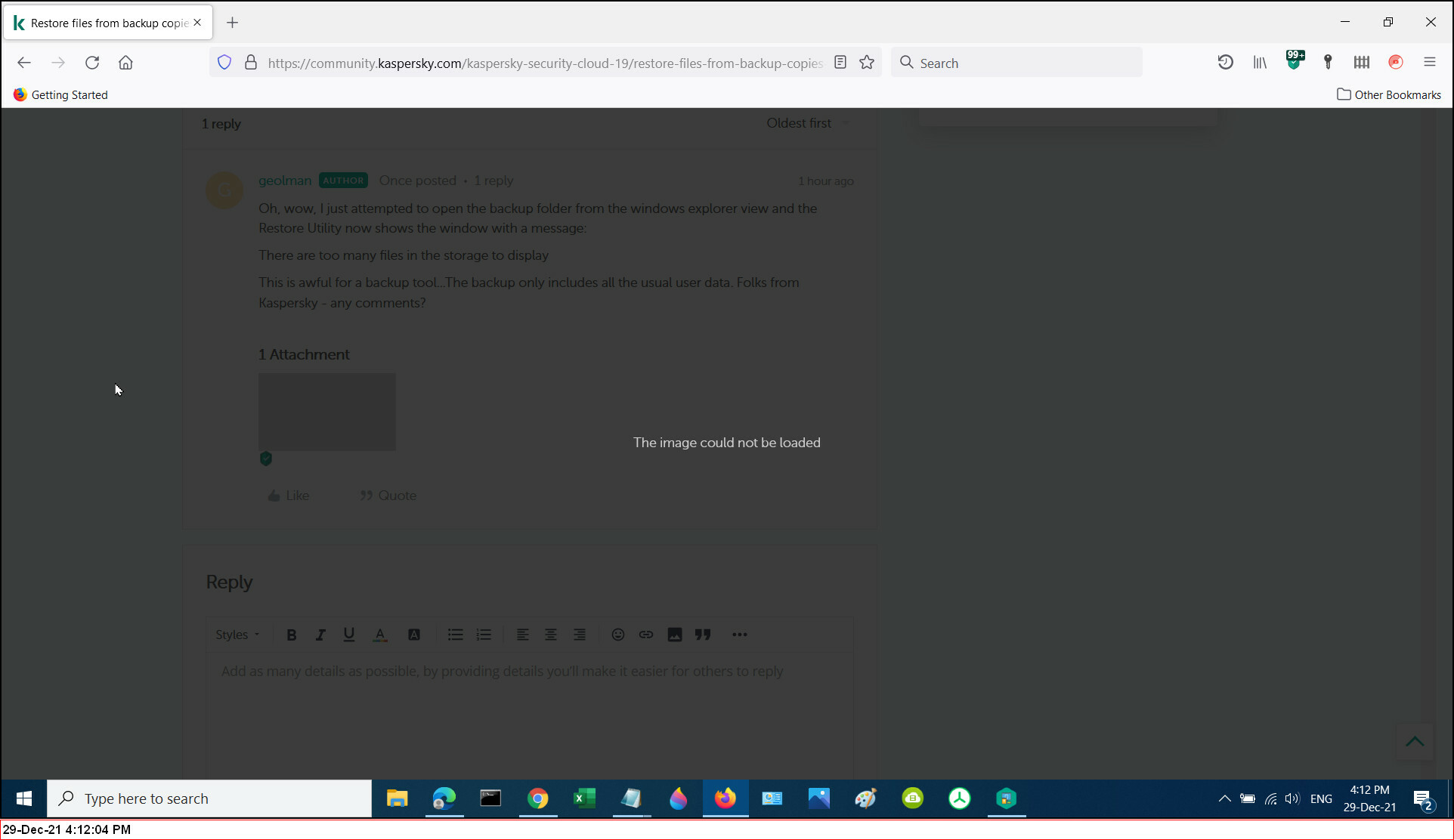Insert a block quote in editor
Viewport: 1454px width, 840px height.
pyautogui.click(x=703, y=635)
